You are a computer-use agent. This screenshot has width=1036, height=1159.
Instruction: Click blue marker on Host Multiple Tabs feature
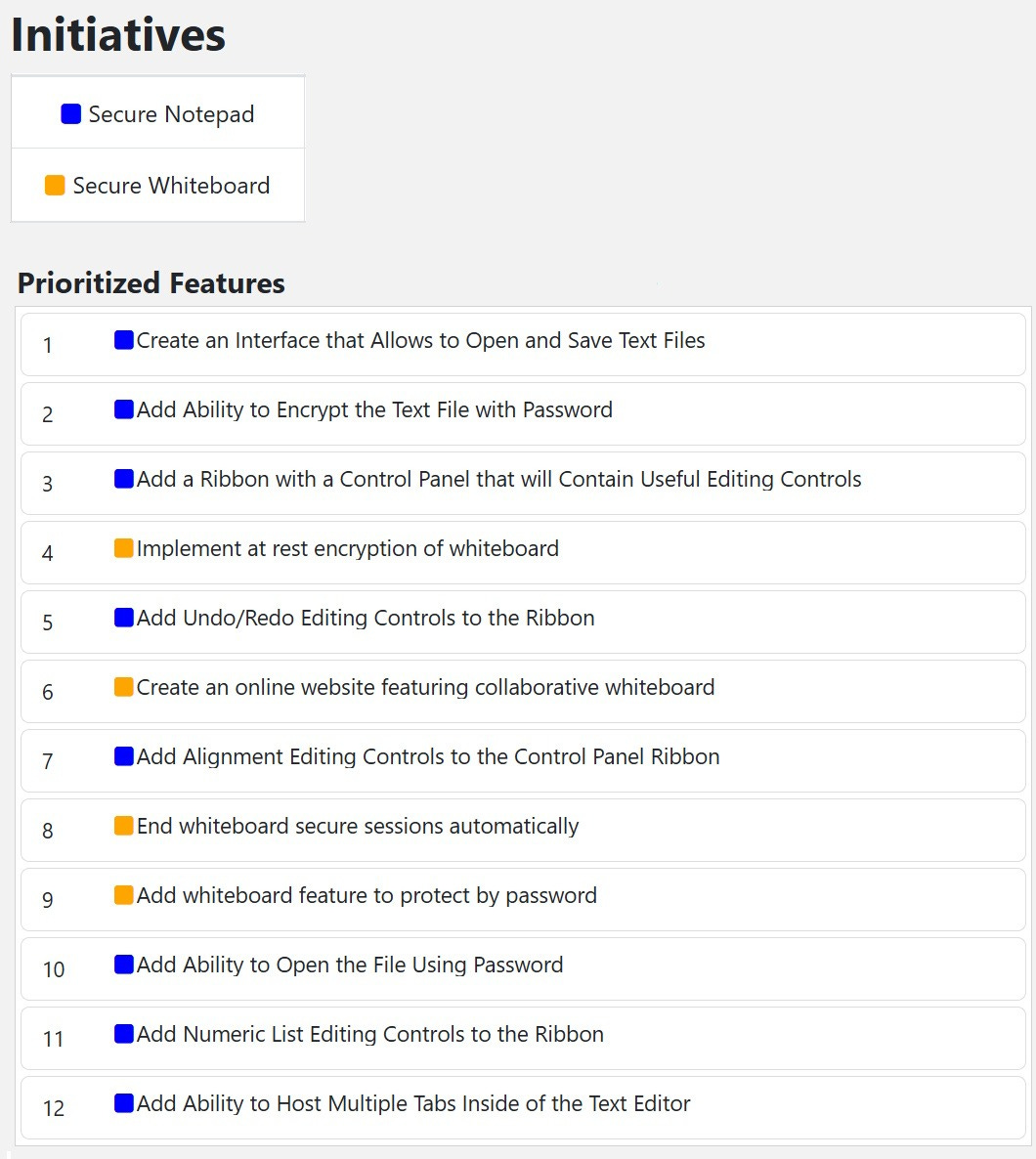[x=123, y=1103]
